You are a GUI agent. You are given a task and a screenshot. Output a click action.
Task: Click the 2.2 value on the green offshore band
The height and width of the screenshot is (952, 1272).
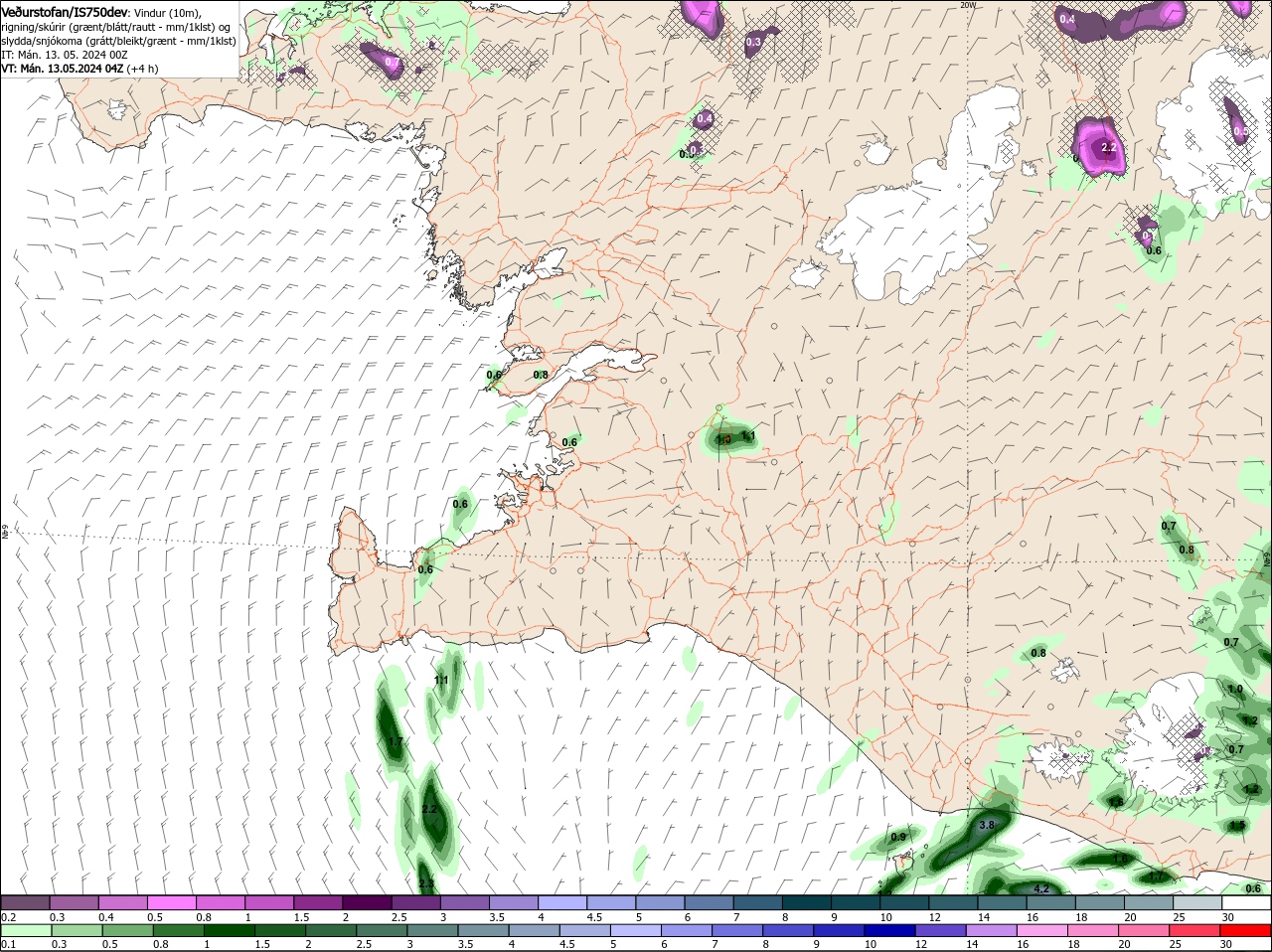coord(429,809)
